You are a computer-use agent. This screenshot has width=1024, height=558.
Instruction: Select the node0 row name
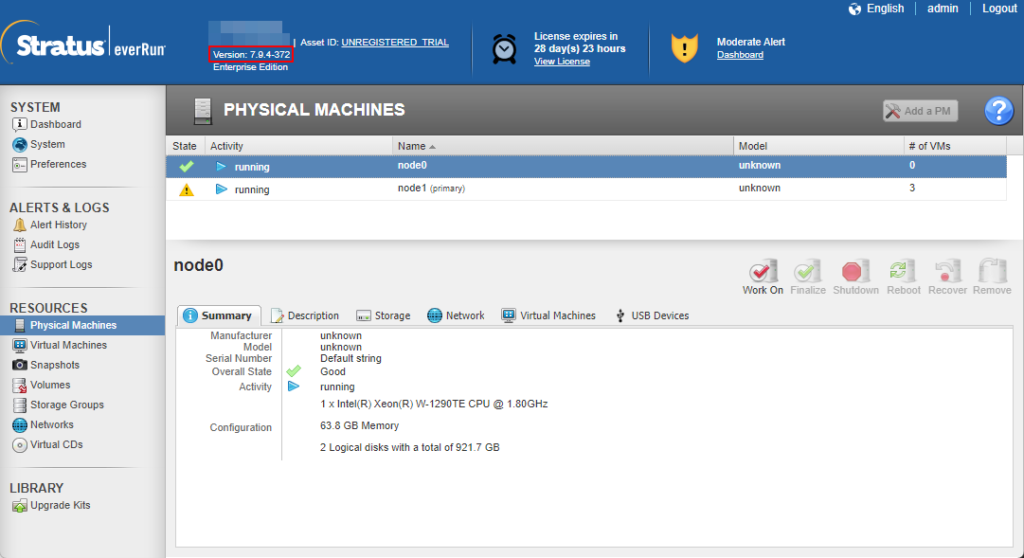(412, 165)
